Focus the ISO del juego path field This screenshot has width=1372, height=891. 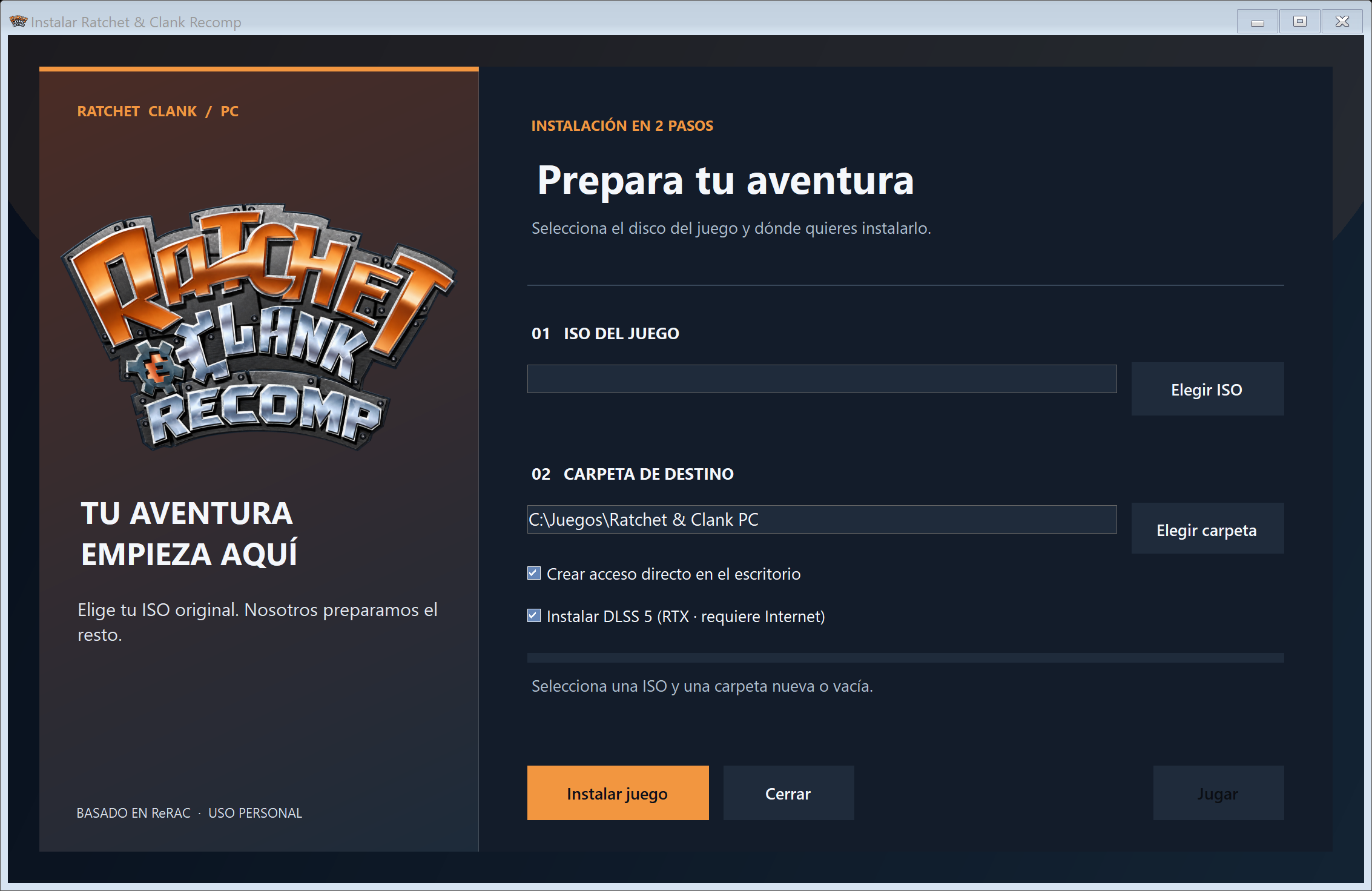tap(822, 379)
